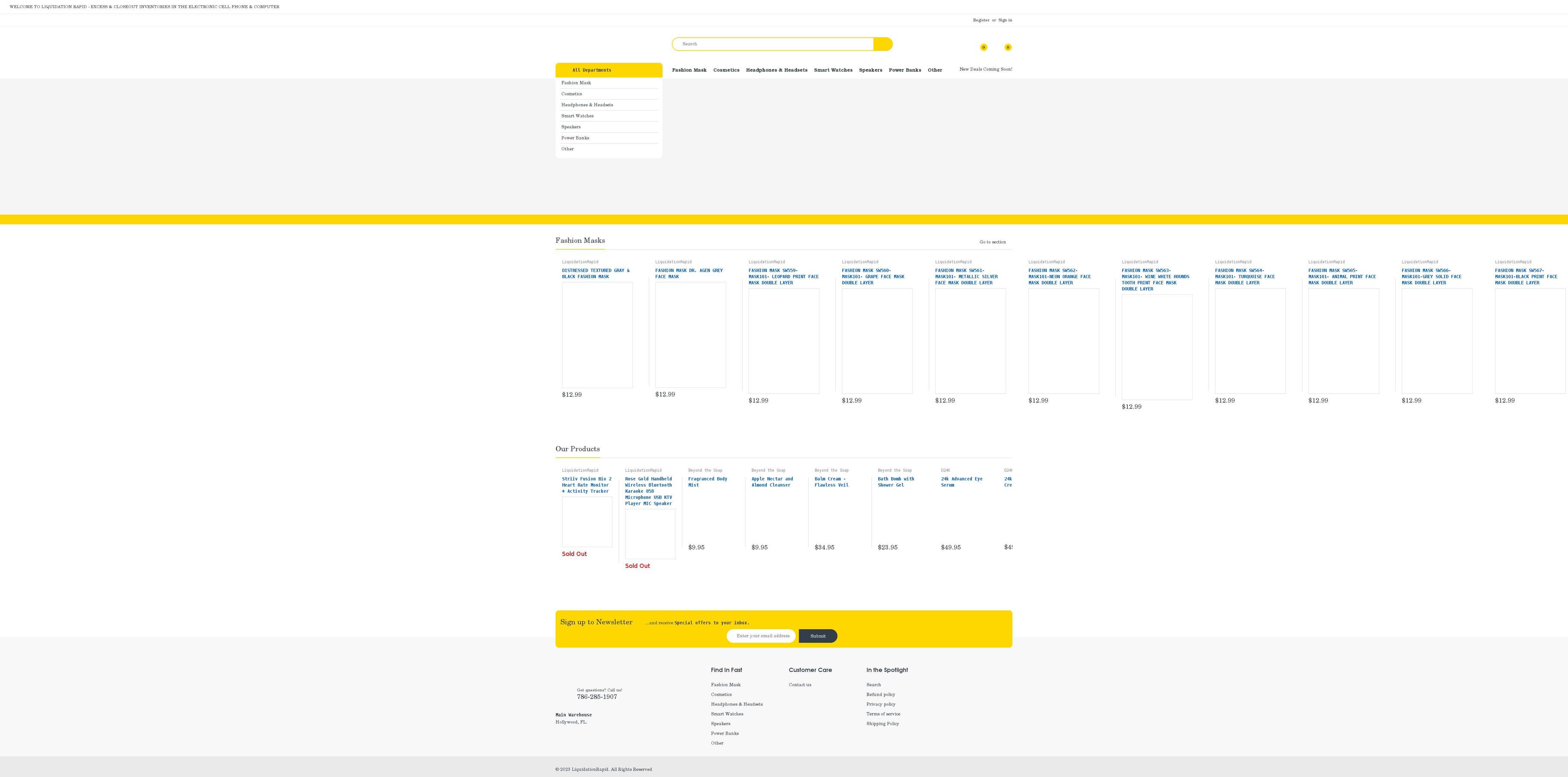The image size is (1568, 777).
Task: Select Cosmetics from the departments list
Action: tap(571, 94)
